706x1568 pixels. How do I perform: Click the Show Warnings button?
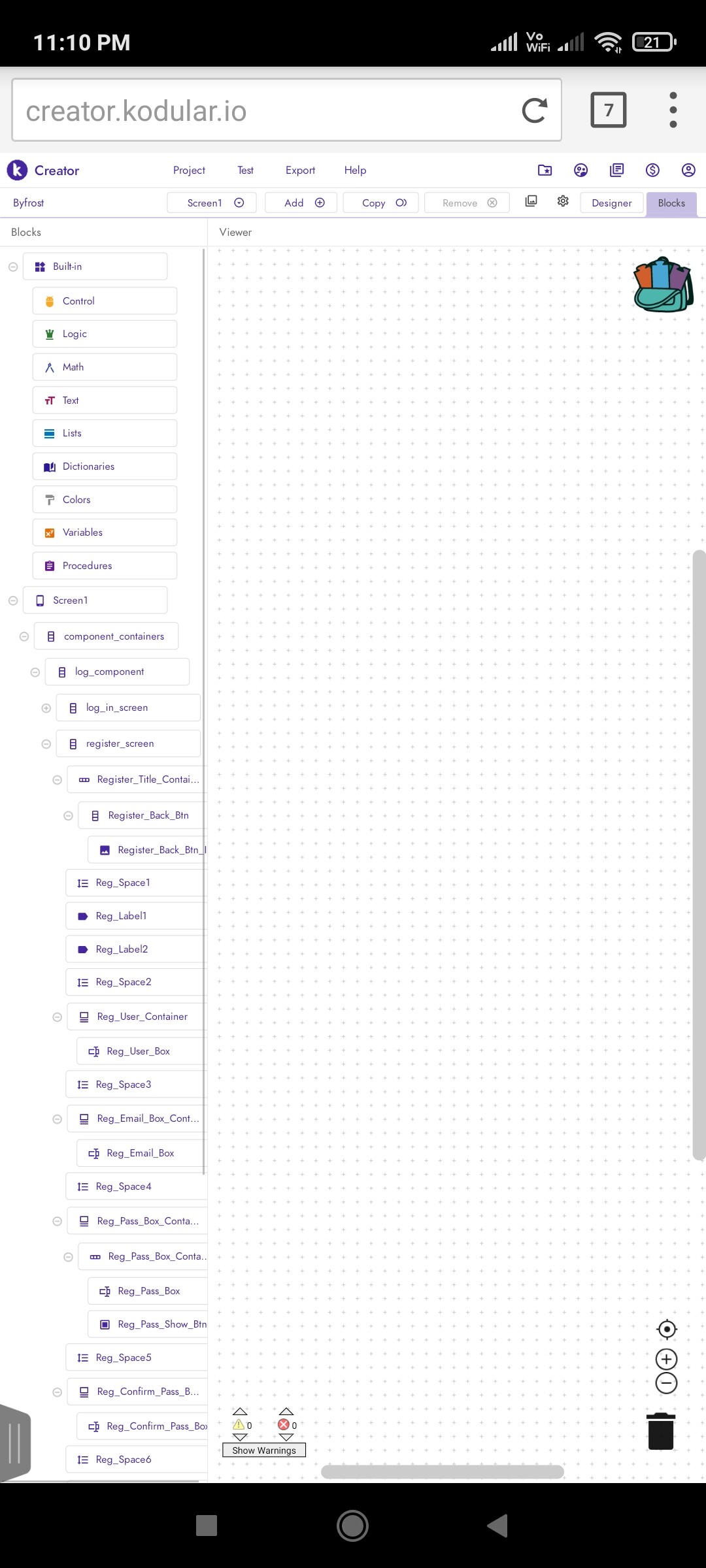264,1450
